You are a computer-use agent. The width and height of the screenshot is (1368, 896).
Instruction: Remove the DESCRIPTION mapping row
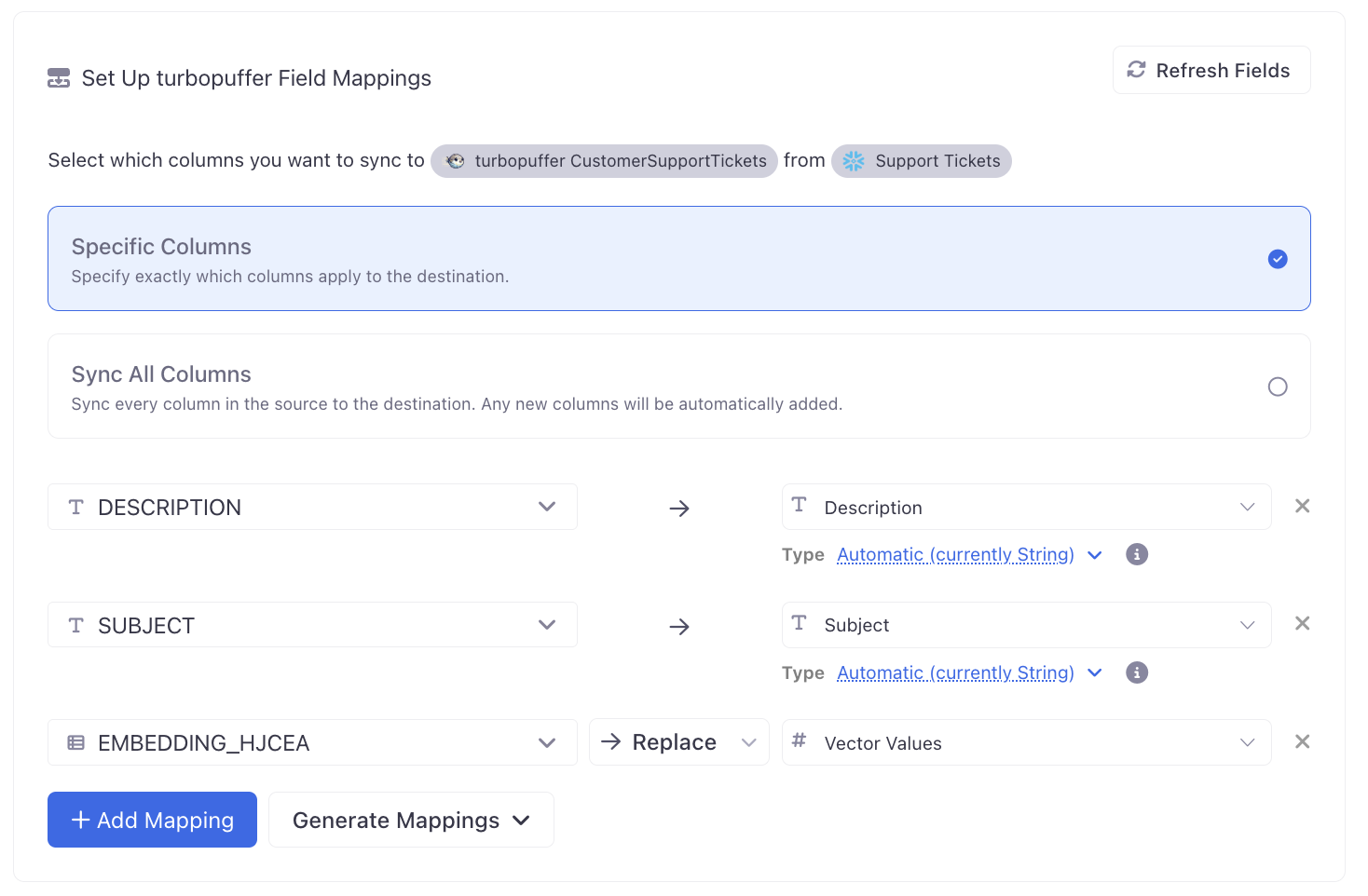1302,507
